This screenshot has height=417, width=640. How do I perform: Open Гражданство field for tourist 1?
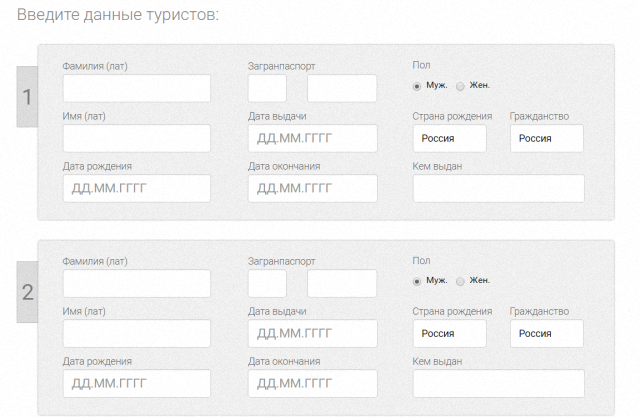coord(546,138)
